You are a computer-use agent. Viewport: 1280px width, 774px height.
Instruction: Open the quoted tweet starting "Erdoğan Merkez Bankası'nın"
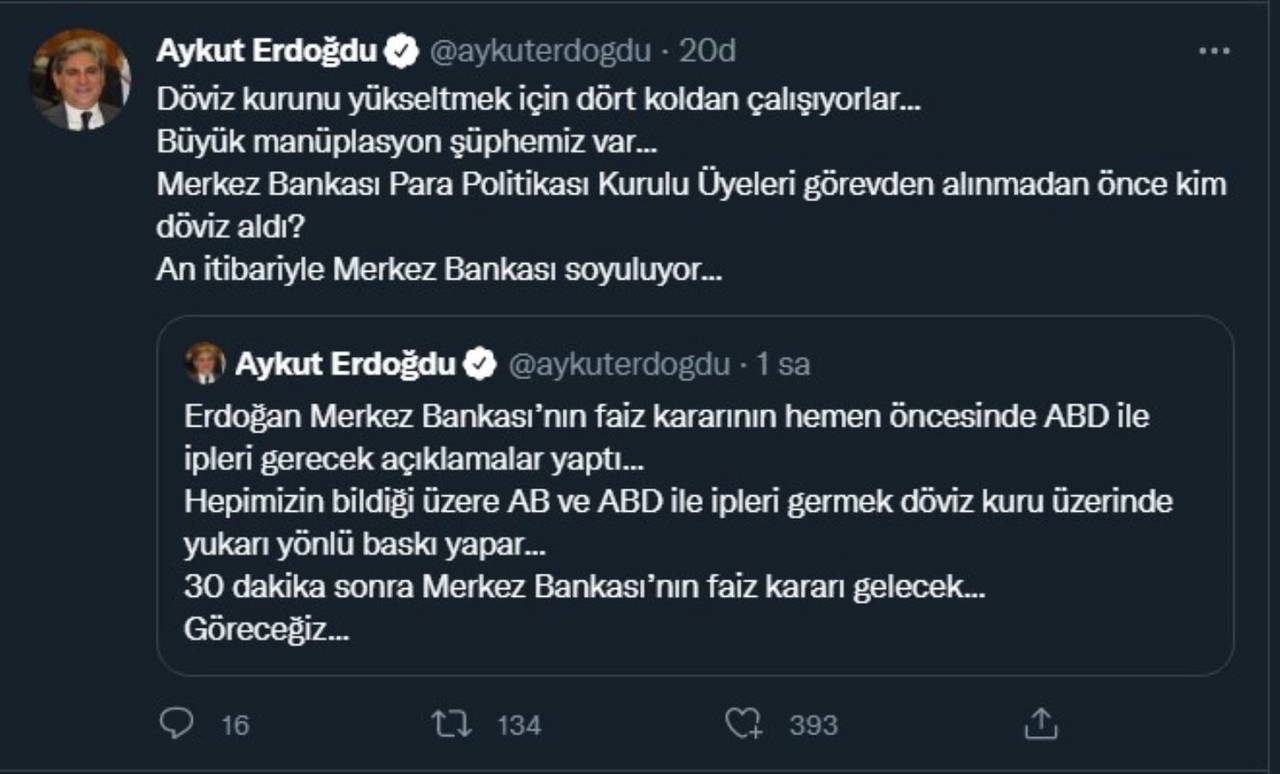pos(694,520)
